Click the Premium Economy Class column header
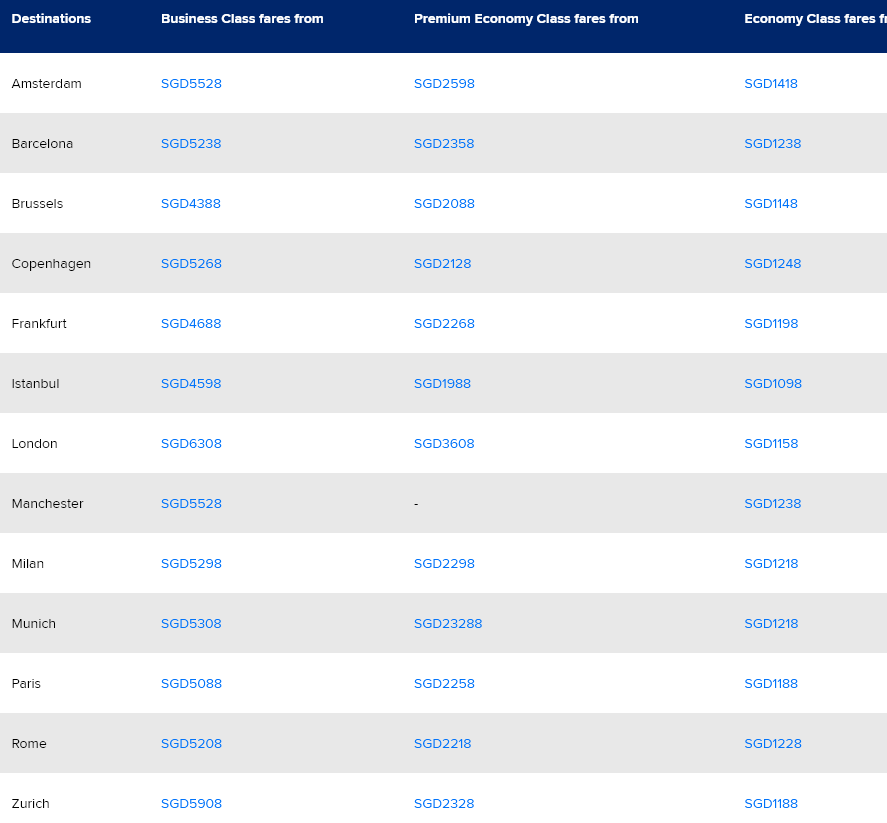The height and width of the screenshot is (823, 887). [526, 19]
